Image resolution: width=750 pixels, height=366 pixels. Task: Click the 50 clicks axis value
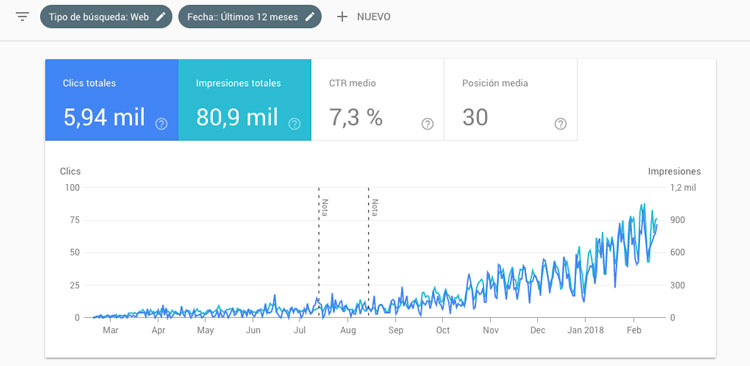tap(75, 253)
